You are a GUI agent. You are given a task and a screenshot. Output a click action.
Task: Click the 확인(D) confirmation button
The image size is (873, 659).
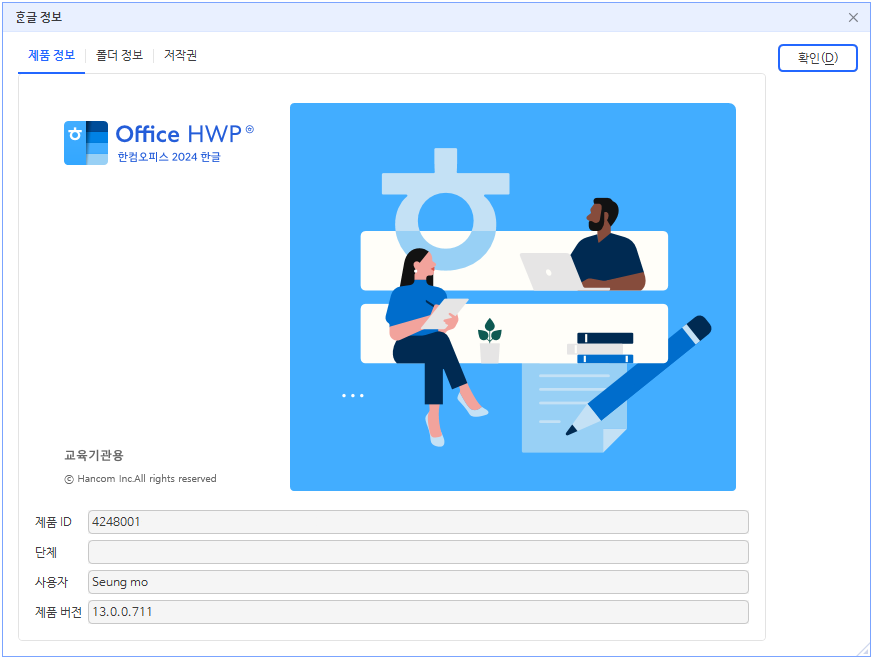[x=817, y=58]
